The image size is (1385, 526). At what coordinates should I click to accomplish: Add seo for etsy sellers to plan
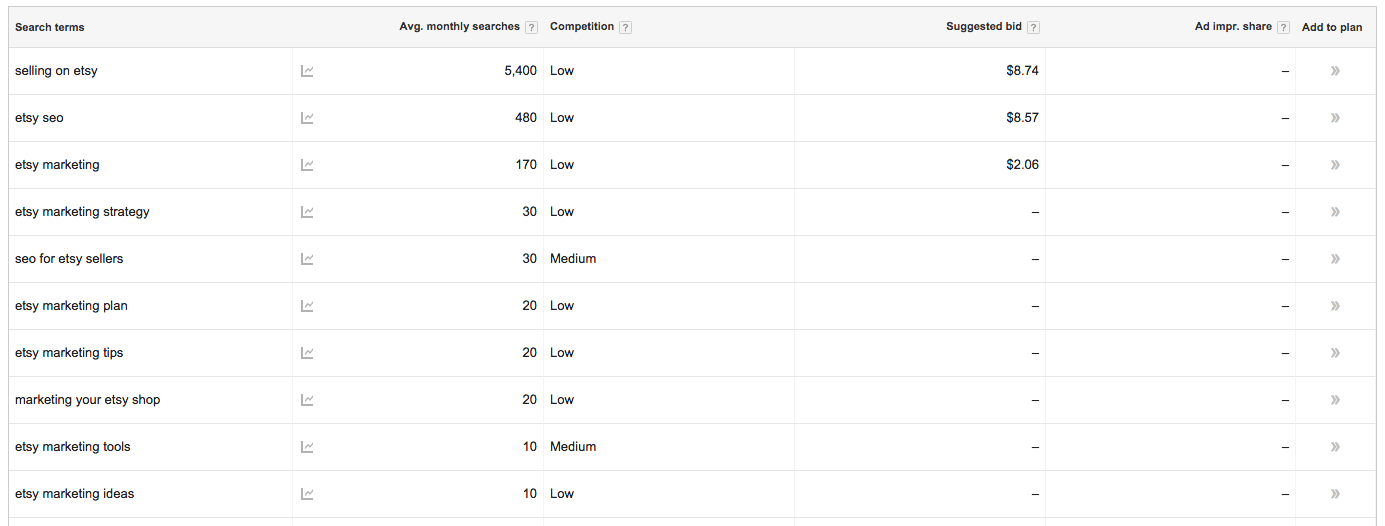point(1335,259)
